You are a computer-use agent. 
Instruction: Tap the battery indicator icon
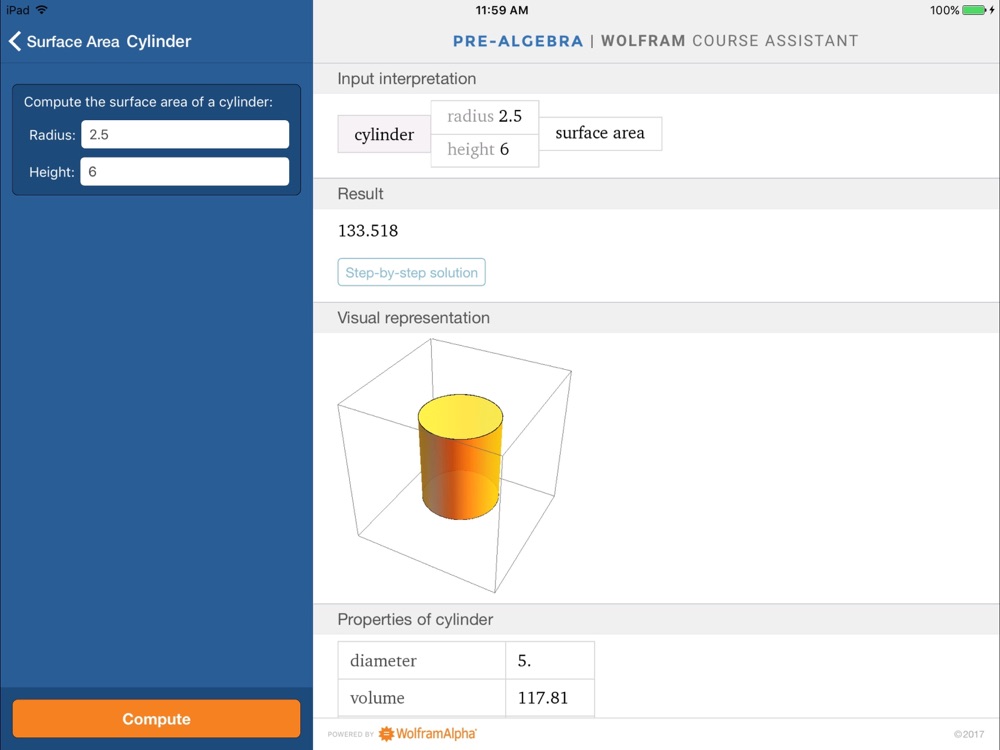click(974, 10)
